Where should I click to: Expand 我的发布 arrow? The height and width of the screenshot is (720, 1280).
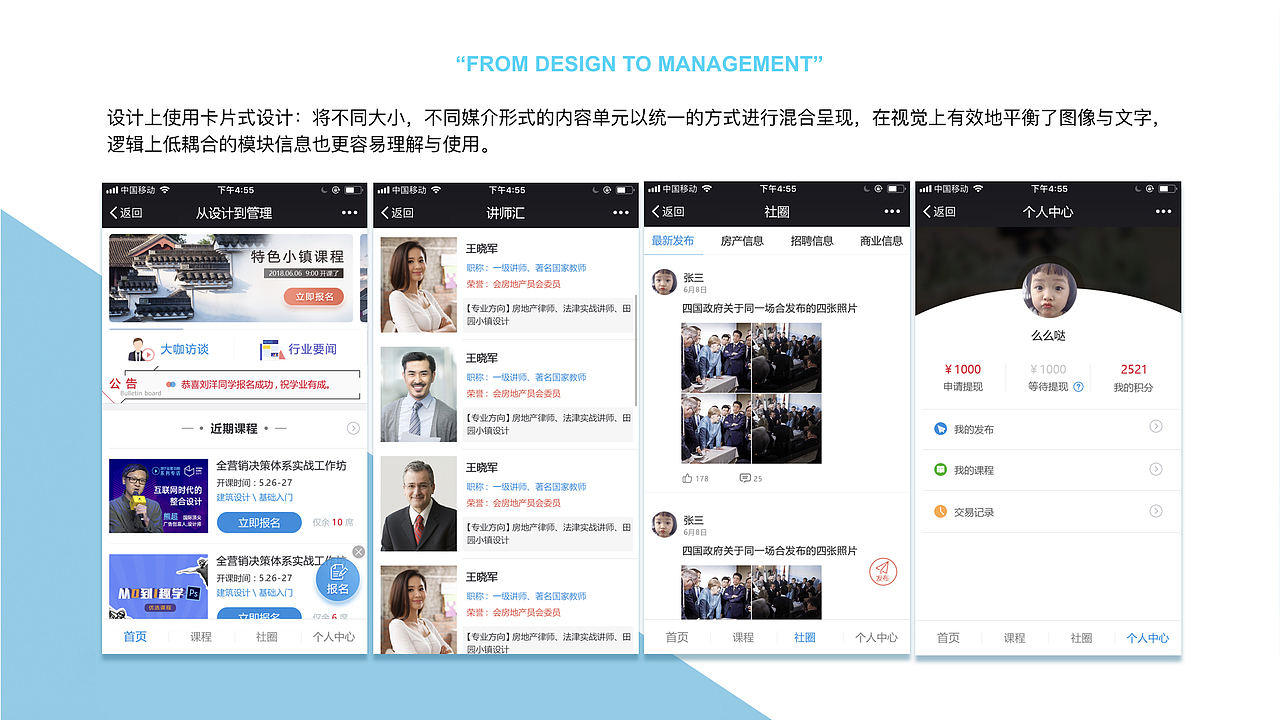(x=1156, y=427)
